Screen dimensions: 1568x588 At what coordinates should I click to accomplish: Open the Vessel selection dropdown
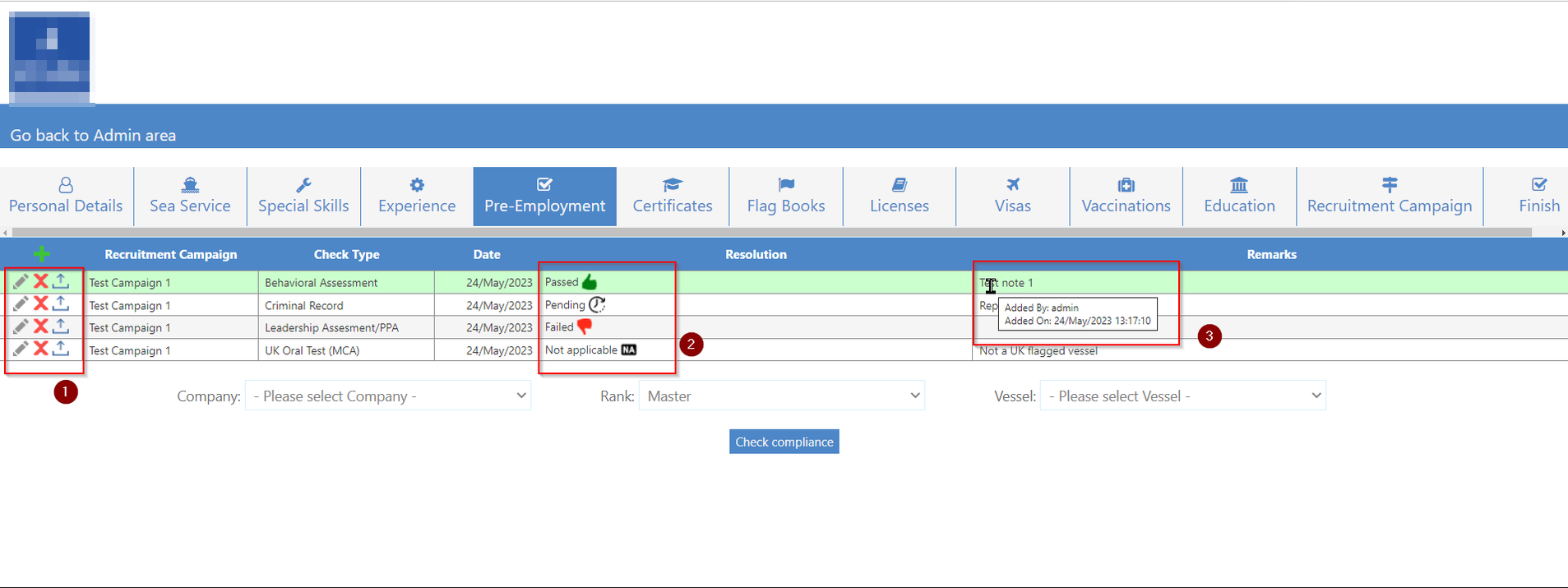1183,396
